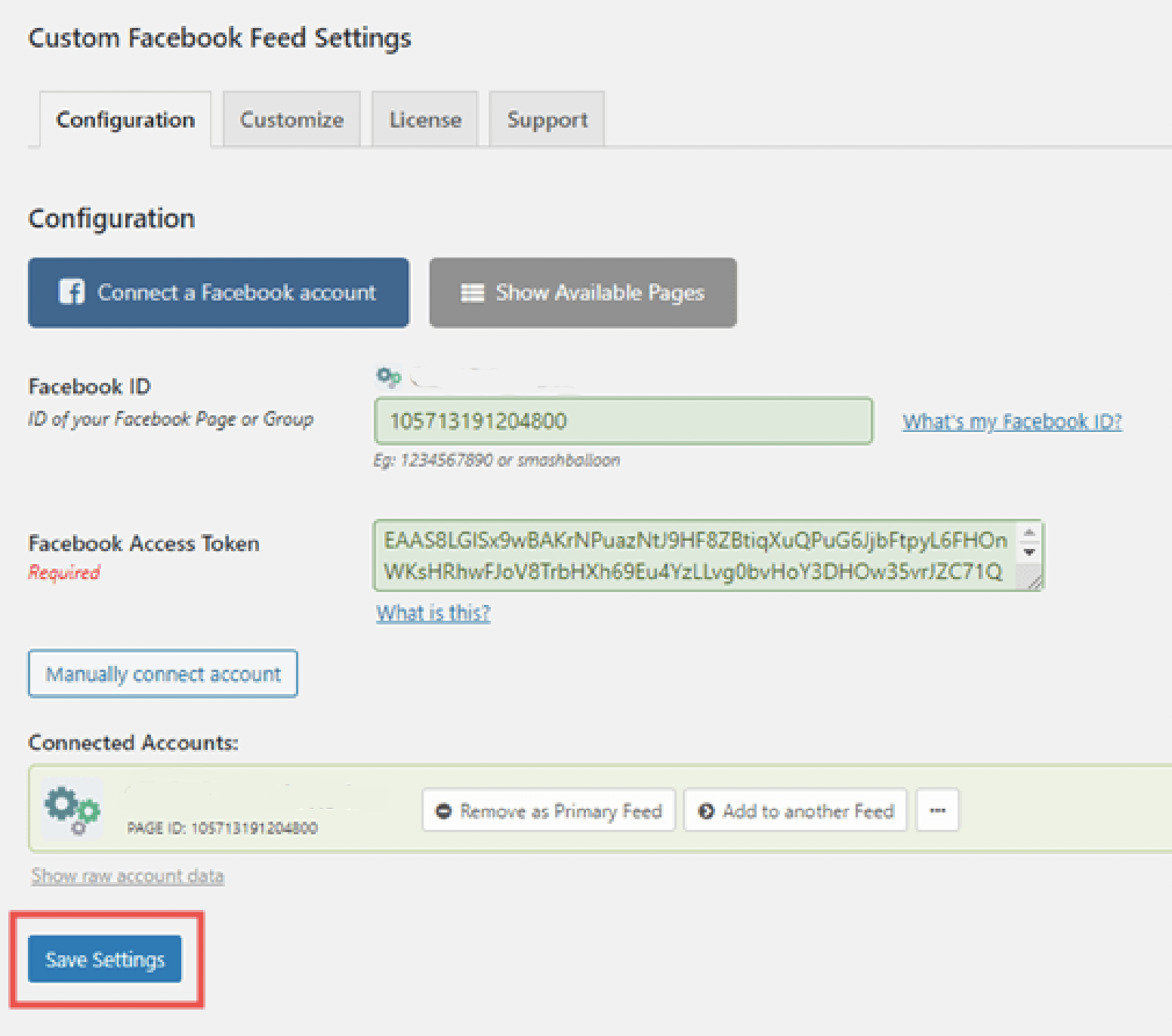Screen dimensions: 1172x1036
Task: Click the minus icon on Remove as Primary Feed
Action: (x=444, y=811)
